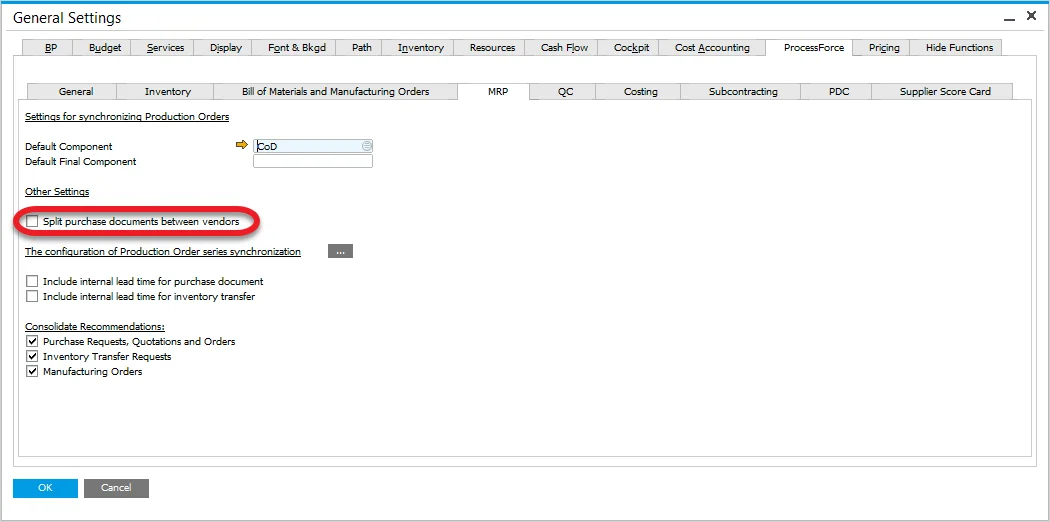Viewport: 1050px width, 522px height.
Task: Uncheck Purchase Requests, Quotations and Orders
Action: (33, 342)
